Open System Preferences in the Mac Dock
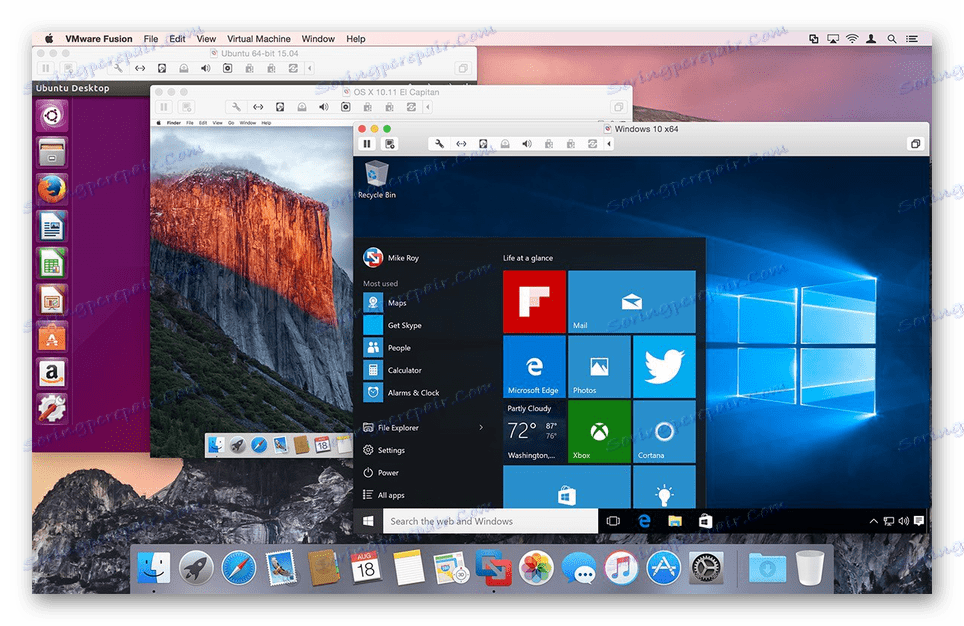The width and height of the screenshot is (964, 626). pos(706,568)
